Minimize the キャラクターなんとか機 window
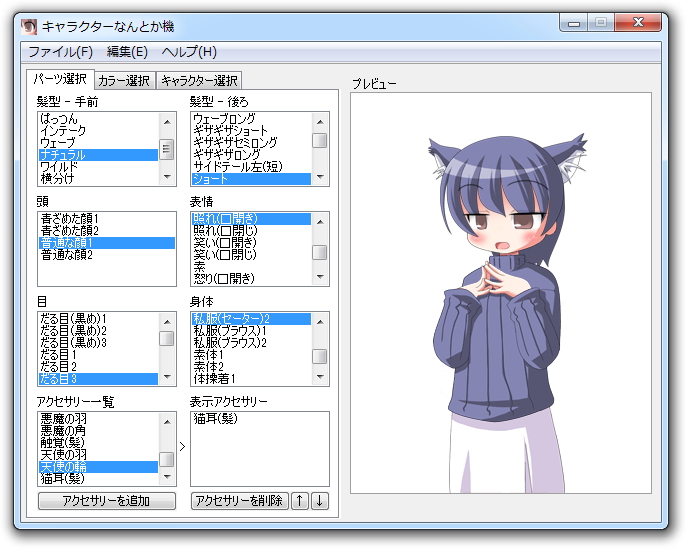 click(x=574, y=22)
